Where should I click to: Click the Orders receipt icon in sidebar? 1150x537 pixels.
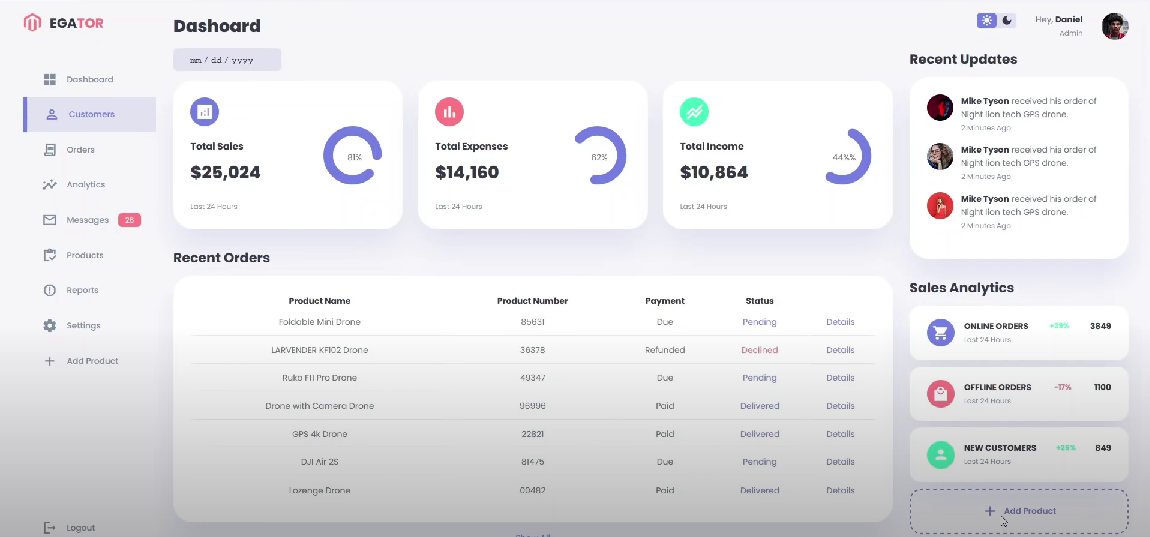coord(50,150)
